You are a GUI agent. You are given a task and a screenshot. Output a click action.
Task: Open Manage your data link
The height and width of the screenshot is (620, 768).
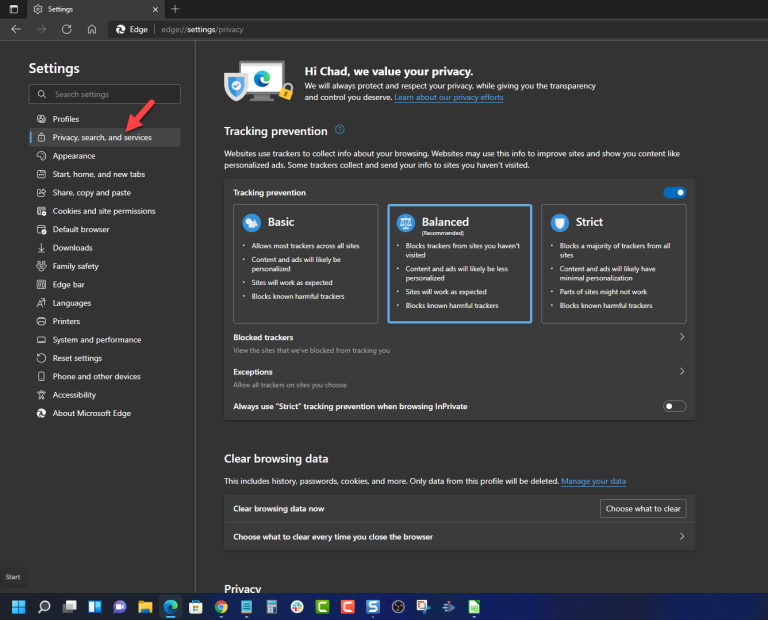click(x=593, y=481)
